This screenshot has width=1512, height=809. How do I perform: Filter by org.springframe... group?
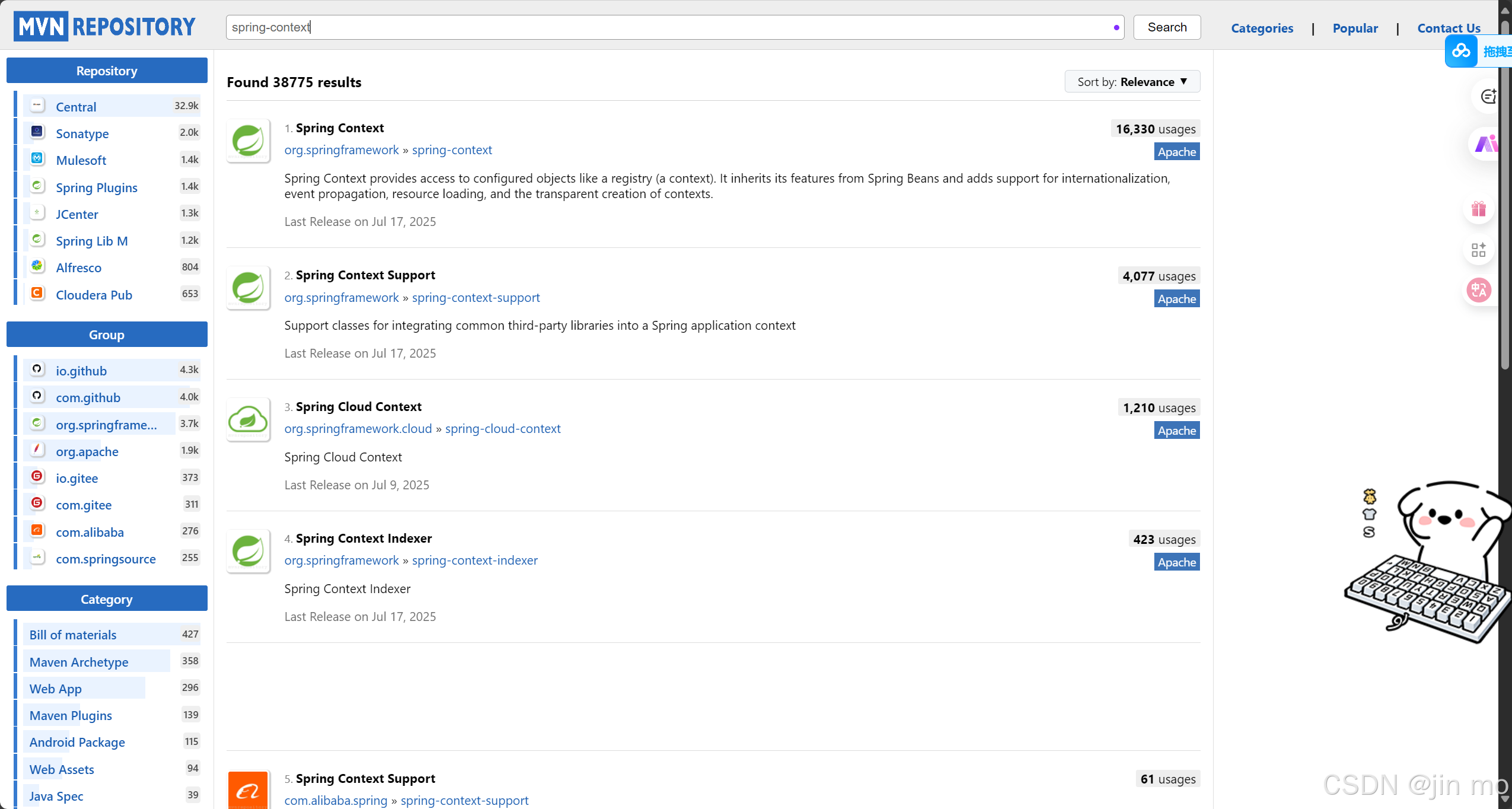(112, 424)
